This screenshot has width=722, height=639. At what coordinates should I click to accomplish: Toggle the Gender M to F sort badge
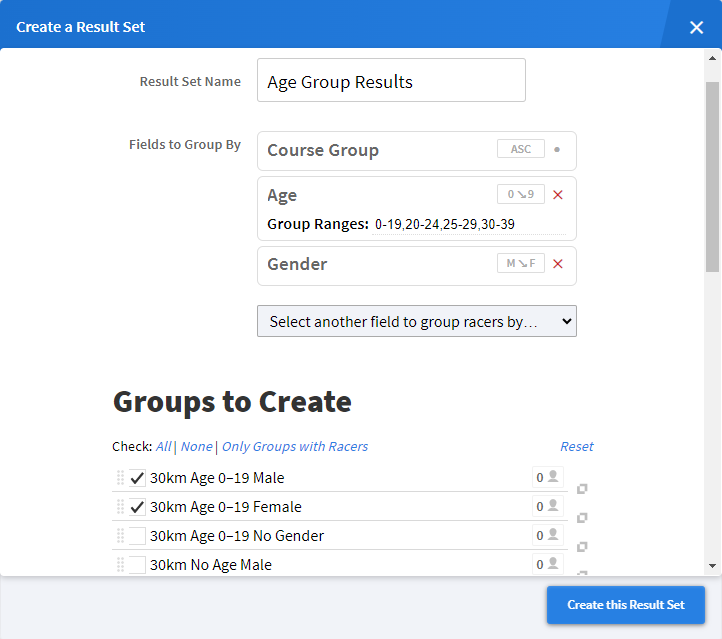point(521,264)
